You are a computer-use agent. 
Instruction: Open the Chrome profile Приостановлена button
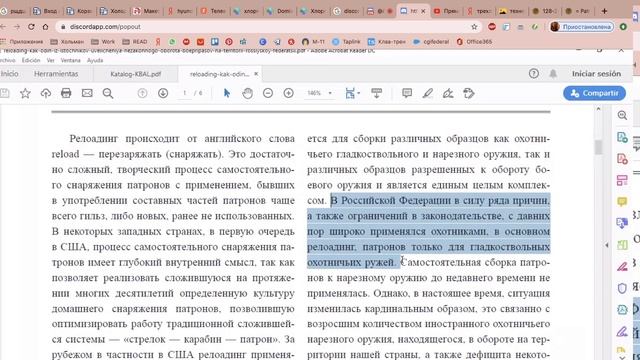[581, 27]
